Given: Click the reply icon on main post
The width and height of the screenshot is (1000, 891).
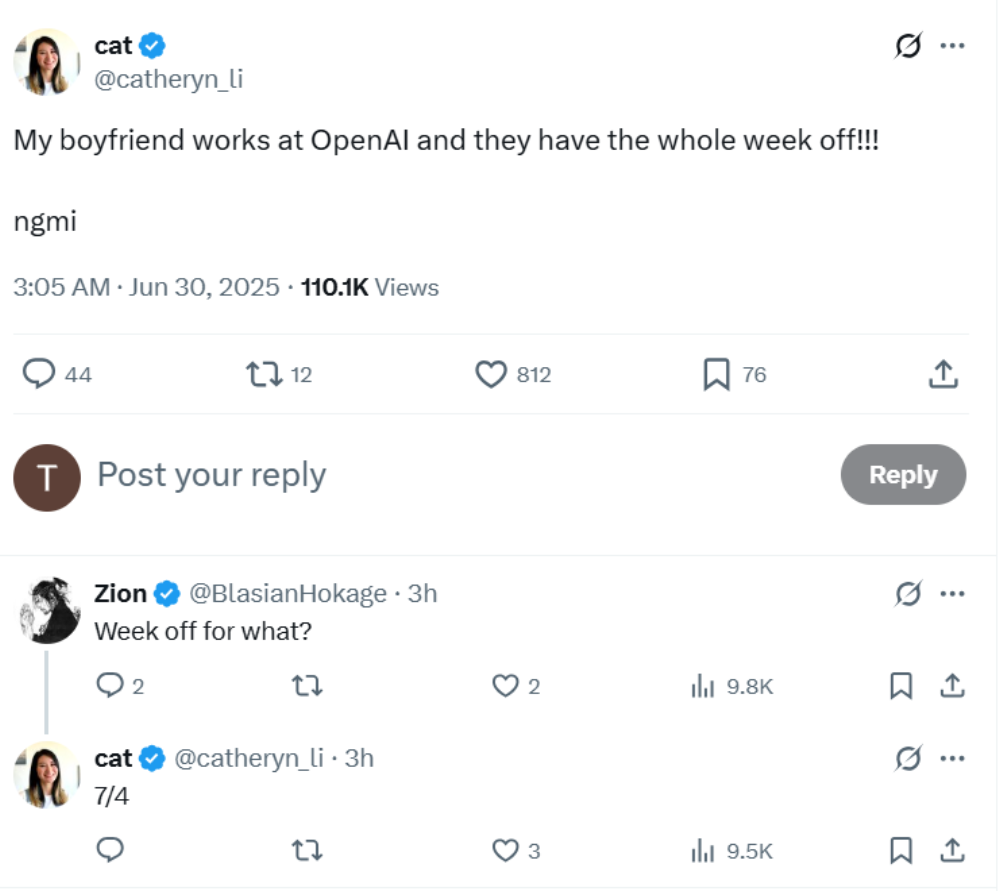Looking at the screenshot, I should coord(39,375).
